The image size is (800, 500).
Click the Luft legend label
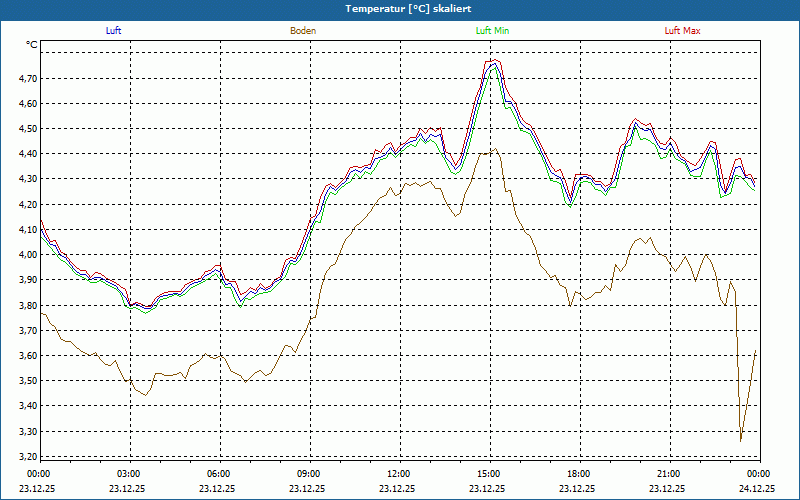pyautogui.click(x=114, y=31)
